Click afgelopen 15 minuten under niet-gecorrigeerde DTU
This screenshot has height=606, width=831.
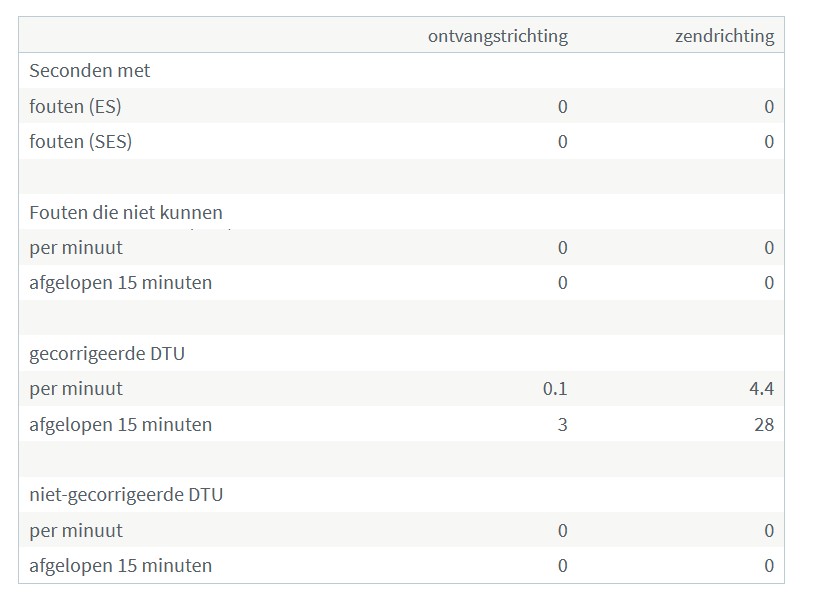[x=121, y=566]
